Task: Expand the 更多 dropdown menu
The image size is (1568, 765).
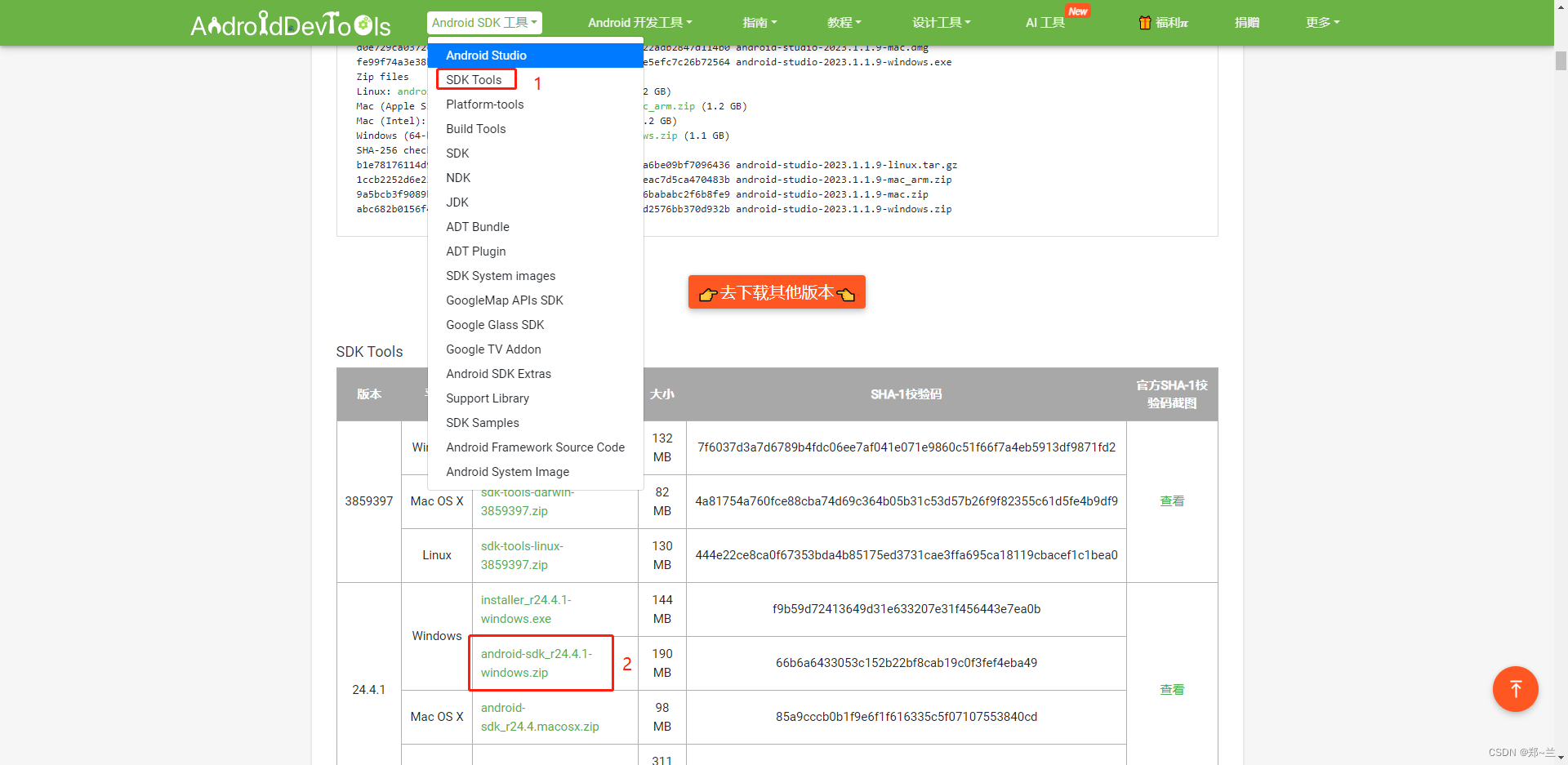Action: tap(1322, 23)
